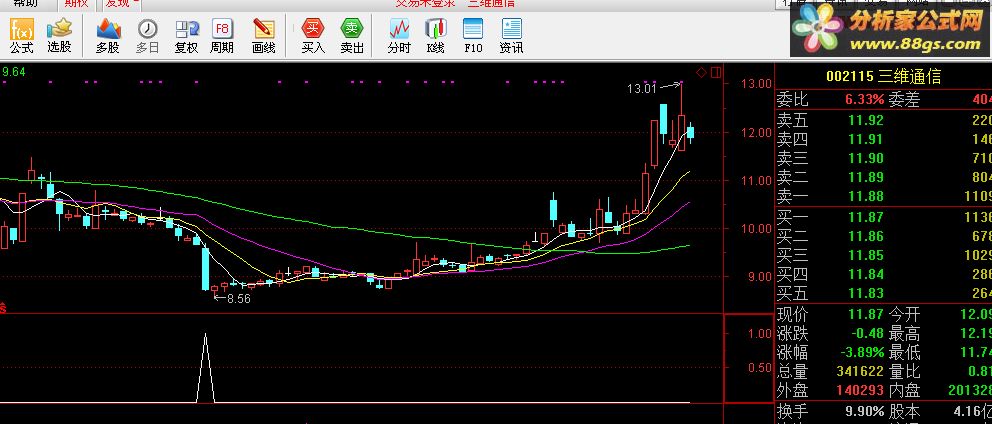Click the 最低 label
Screen dimensions: 992x424
(905, 352)
